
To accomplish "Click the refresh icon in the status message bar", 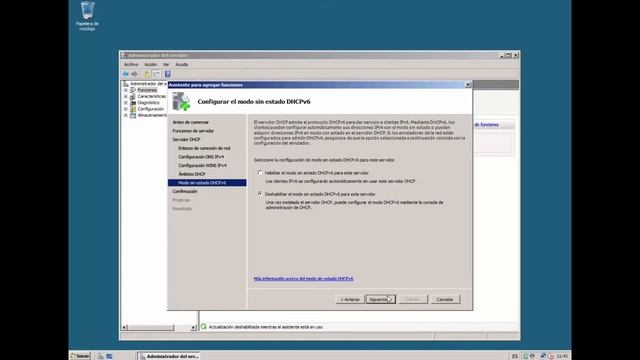I will point(204,327).
